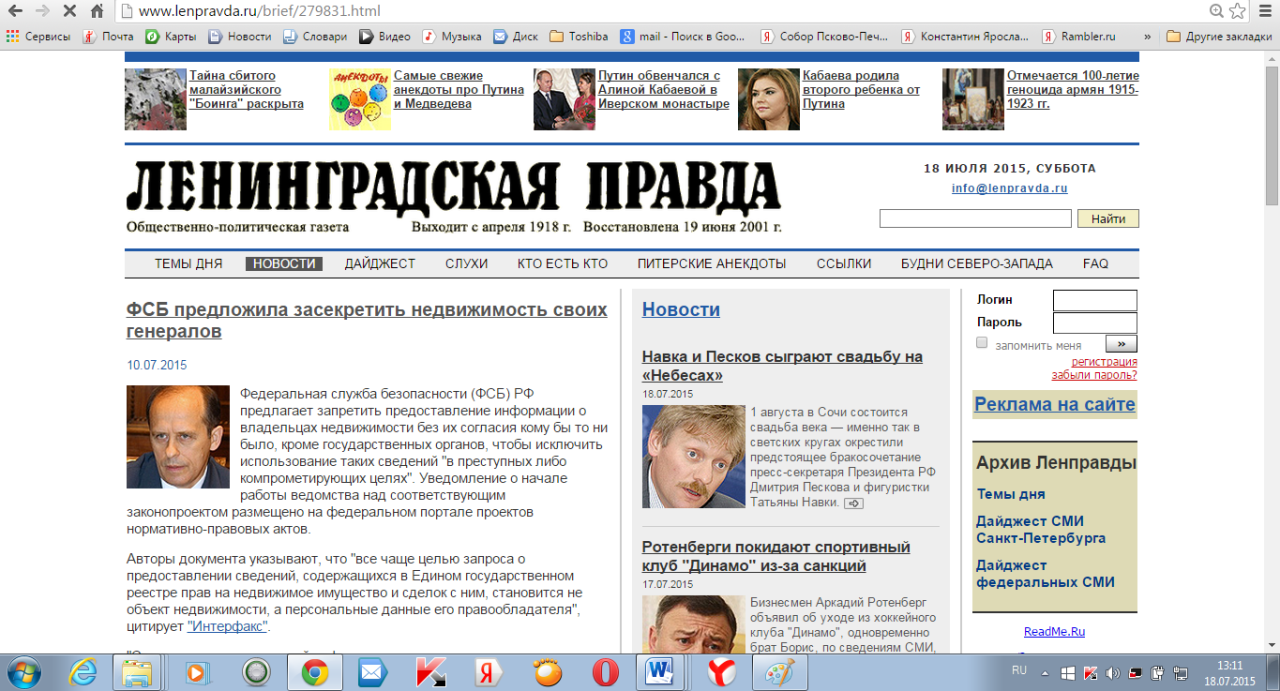Click the browser forward arrow
Image resolution: width=1280 pixels, height=691 pixels.
42,11
